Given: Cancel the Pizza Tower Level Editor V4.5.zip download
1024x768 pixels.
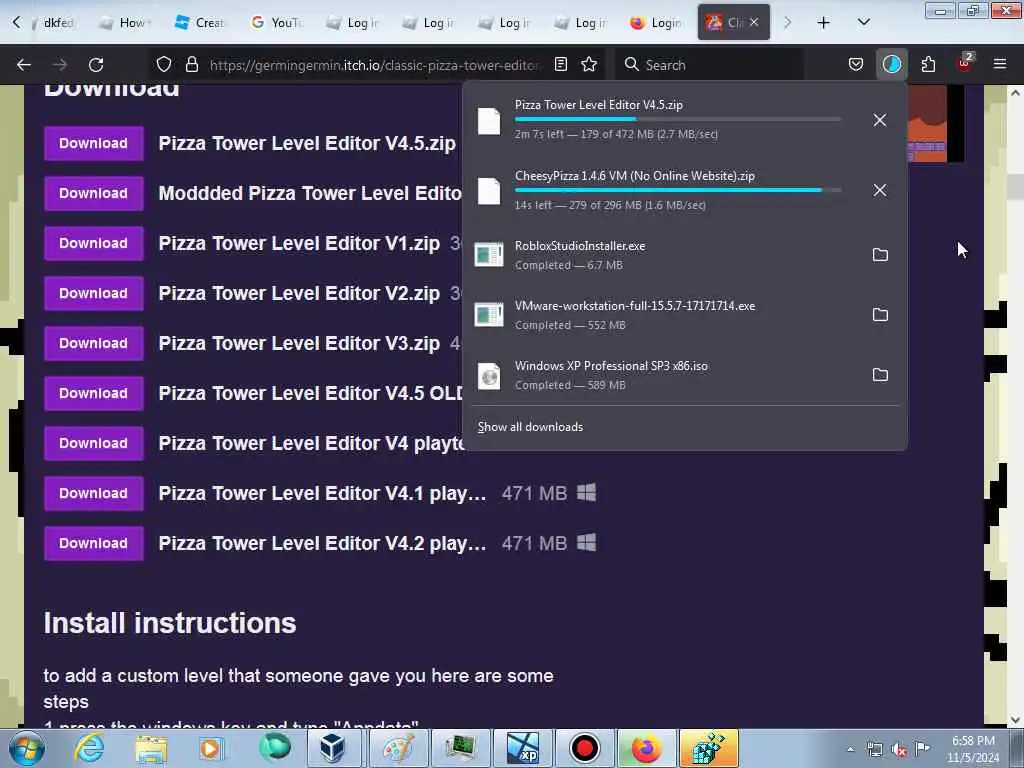Looking at the screenshot, I should [x=880, y=120].
